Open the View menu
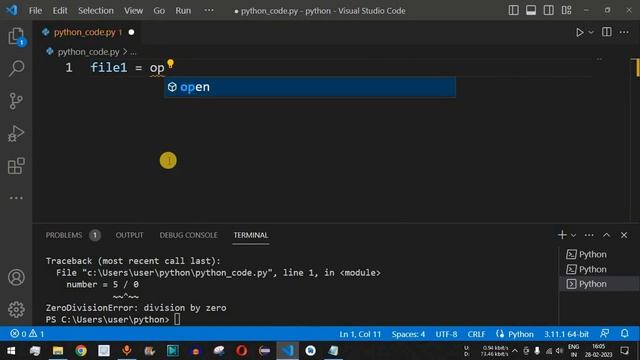 point(133,11)
